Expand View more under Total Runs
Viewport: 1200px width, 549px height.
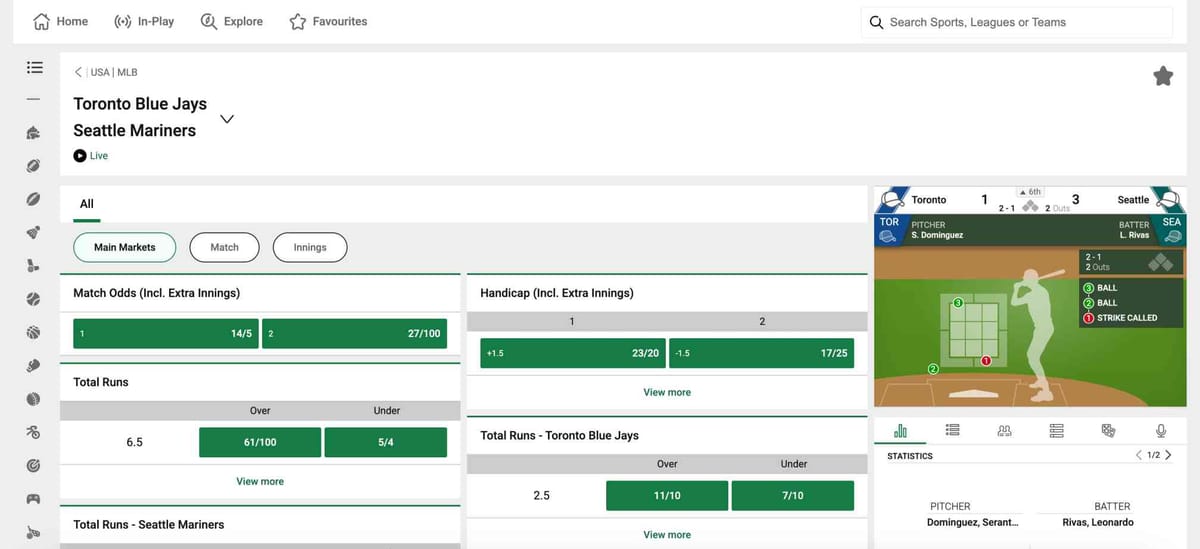[x=260, y=481]
